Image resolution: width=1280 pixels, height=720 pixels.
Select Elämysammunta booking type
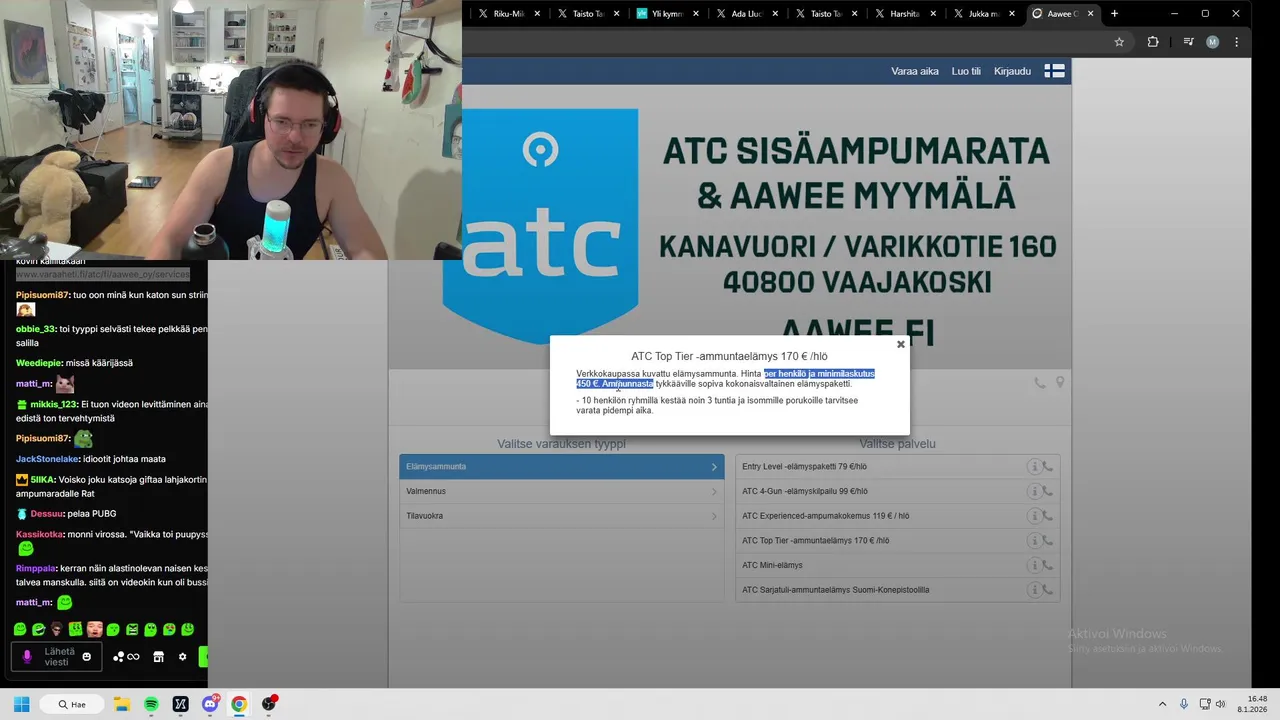(562, 467)
